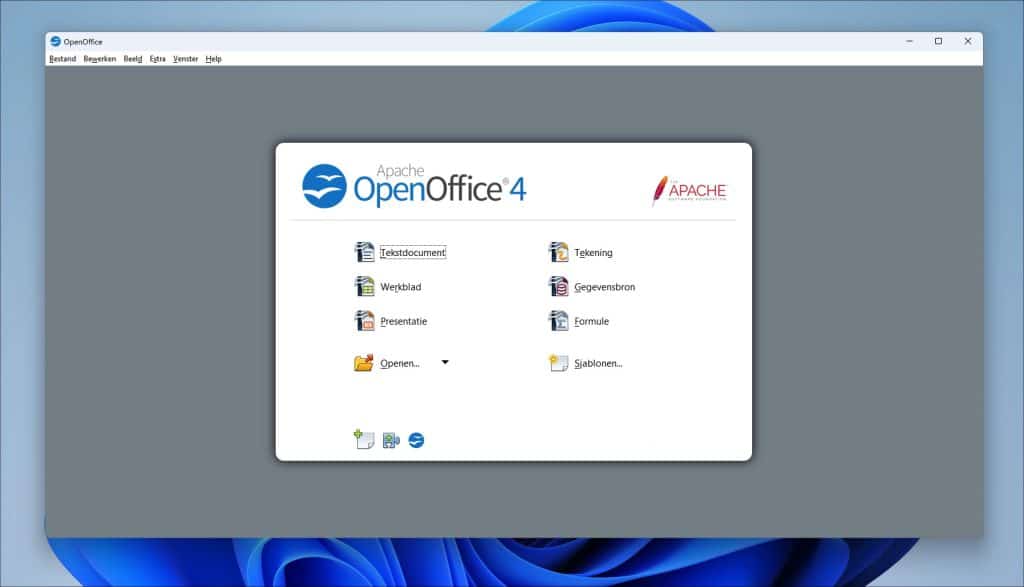Open a new Tekening via its icon

click(558, 253)
